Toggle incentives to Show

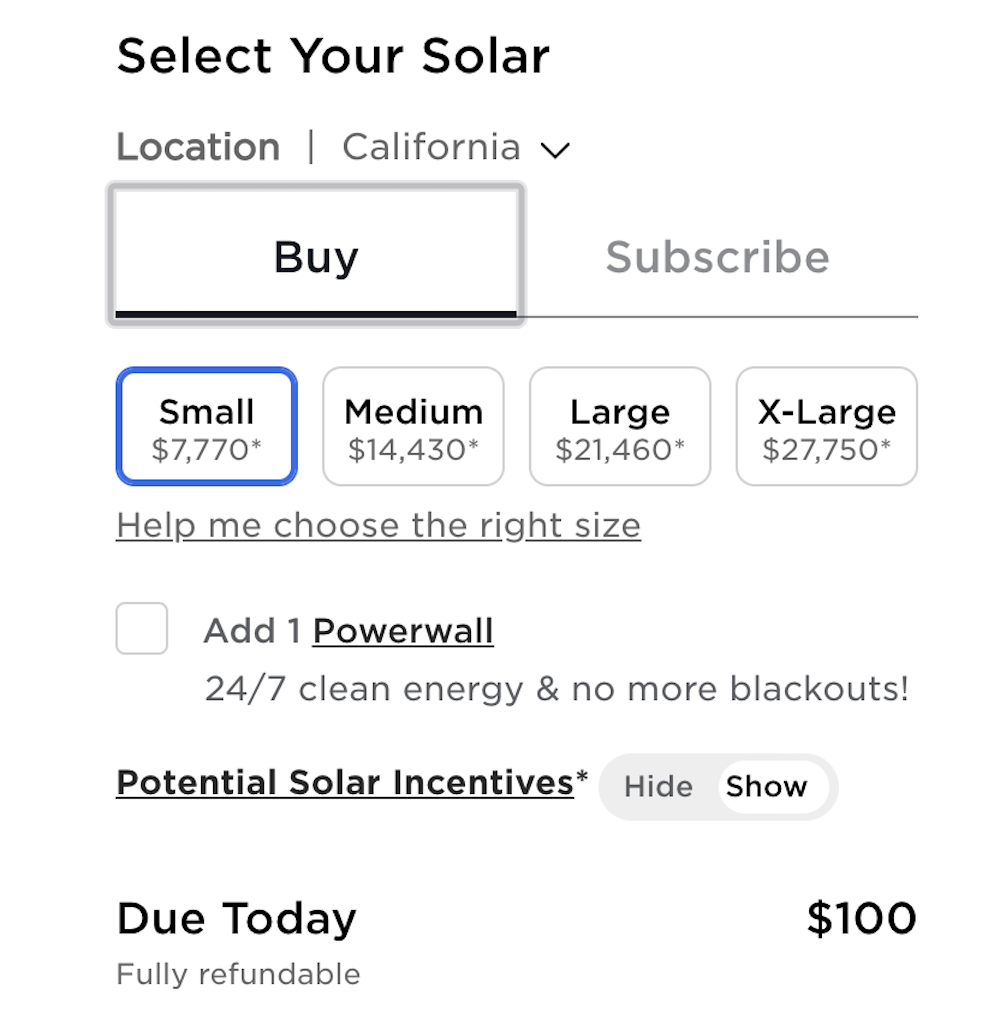(x=766, y=787)
